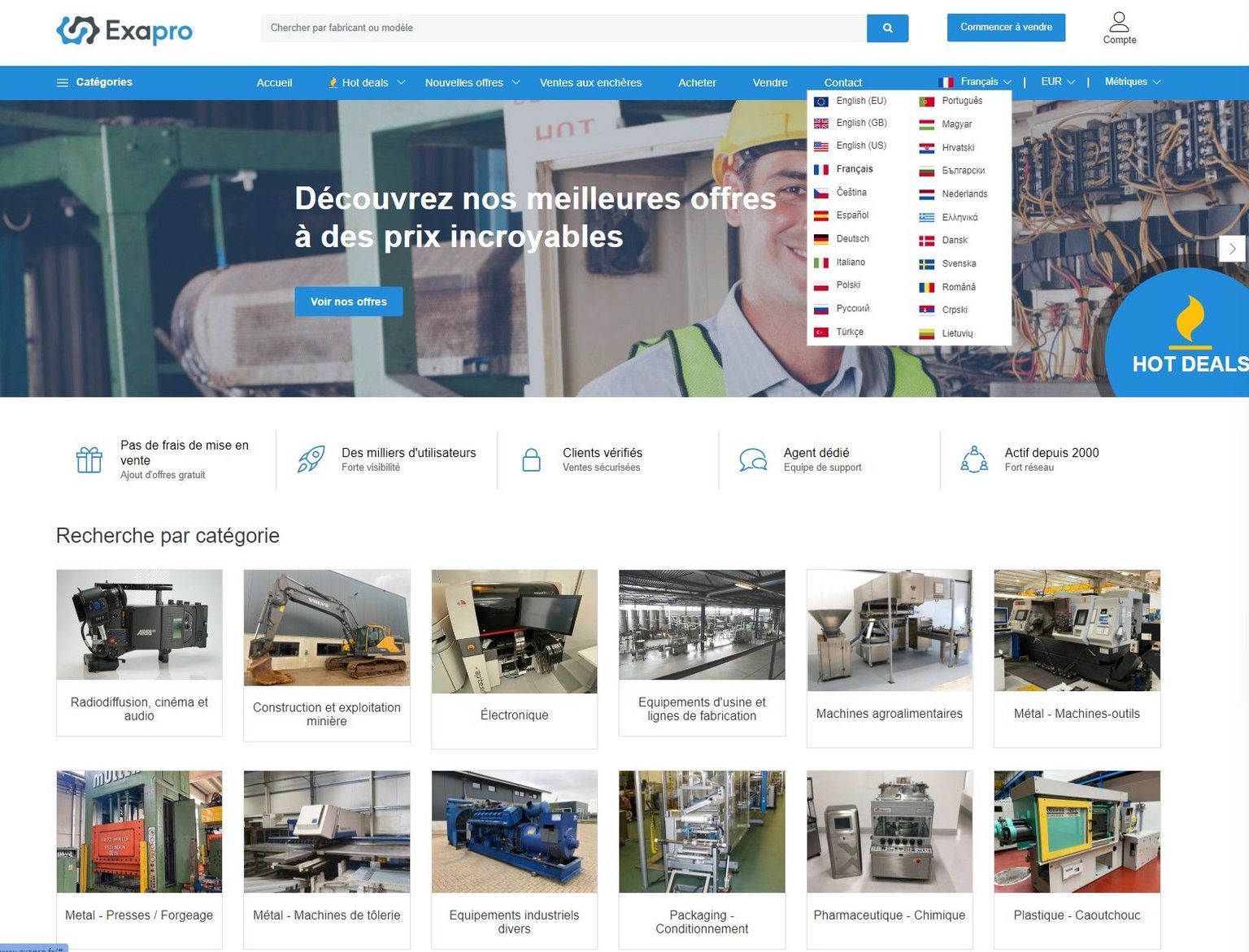The height and width of the screenshot is (952, 1249).
Task: Expand the Métriques units dropdown
Action: (1132, 82)
